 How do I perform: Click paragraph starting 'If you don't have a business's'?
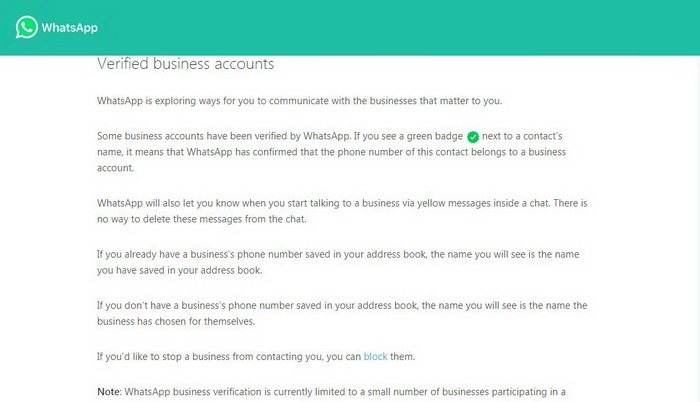tap(342, 314)
